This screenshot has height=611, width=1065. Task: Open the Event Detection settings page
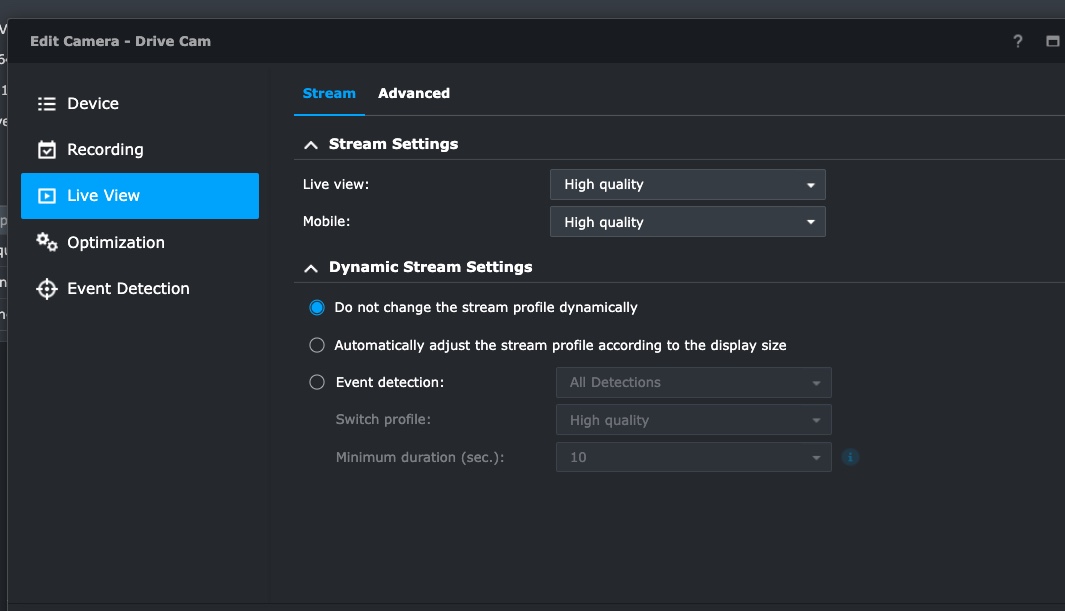click(128, 289)
